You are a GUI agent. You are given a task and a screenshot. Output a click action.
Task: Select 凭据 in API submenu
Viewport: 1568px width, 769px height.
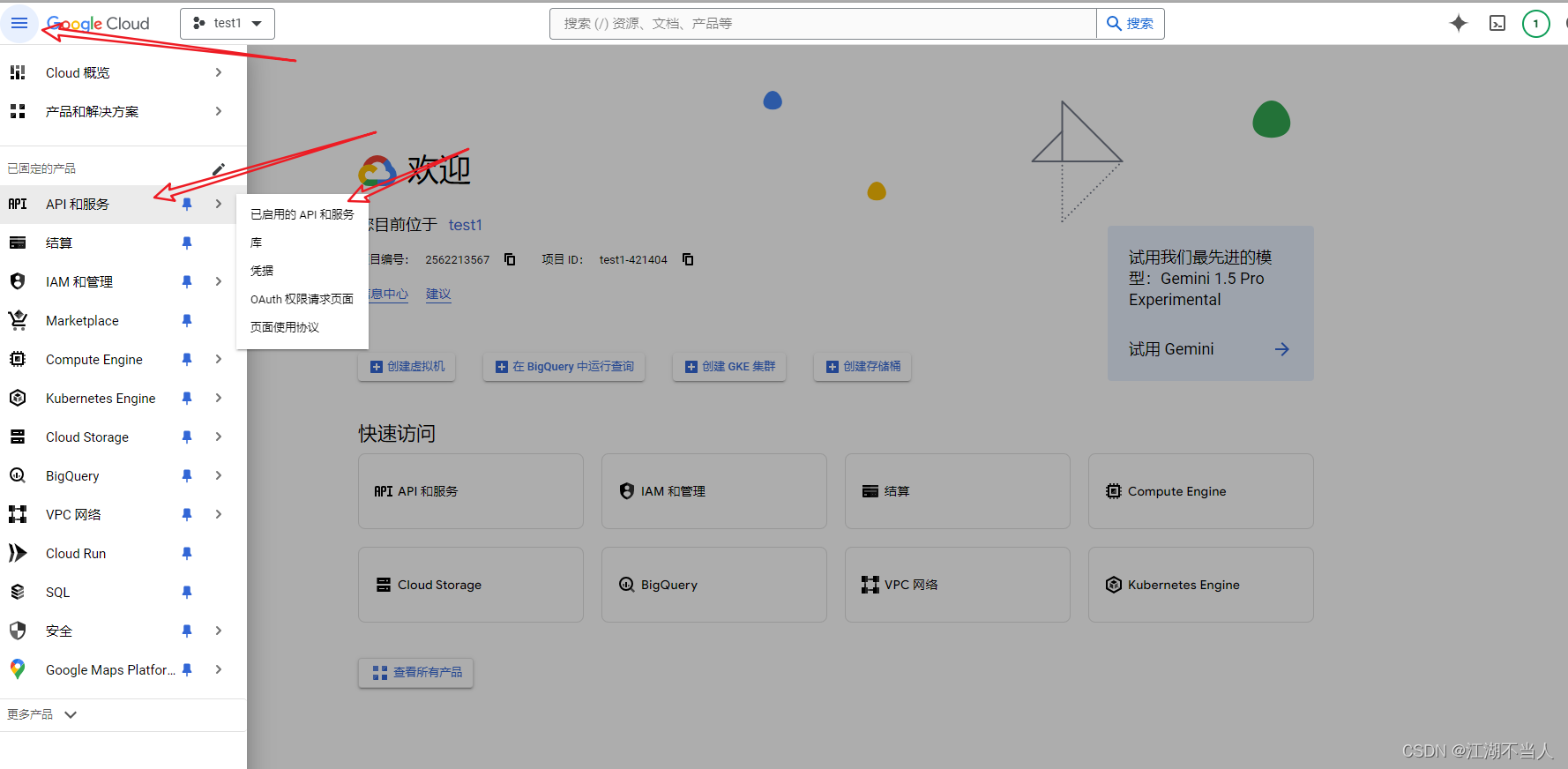(x=302, y=271)
